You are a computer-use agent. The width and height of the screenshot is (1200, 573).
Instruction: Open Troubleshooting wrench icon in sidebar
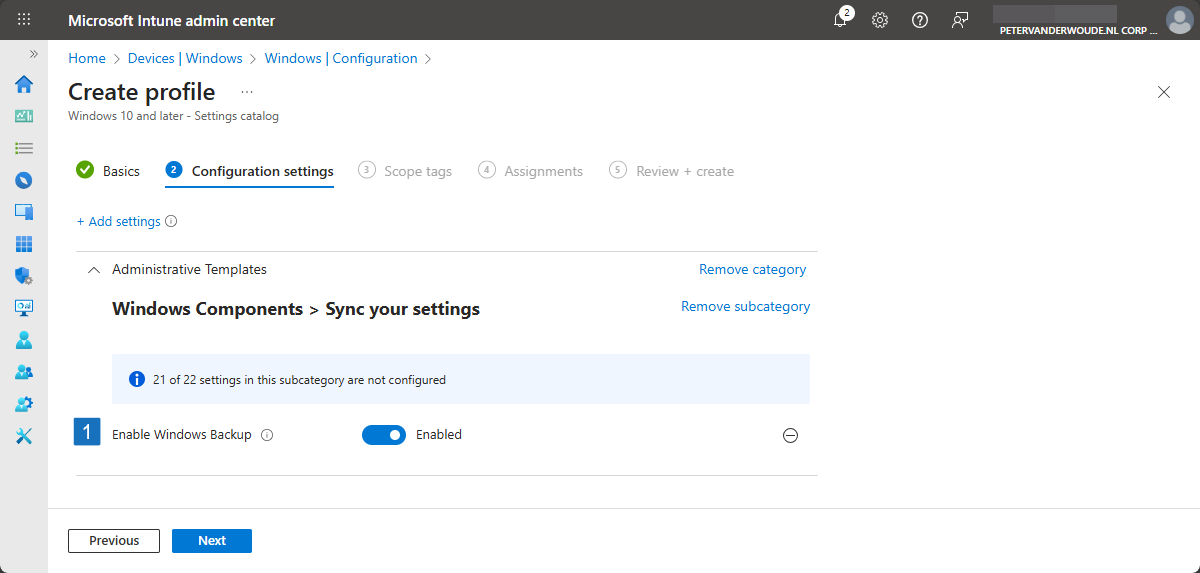point(24,436)
